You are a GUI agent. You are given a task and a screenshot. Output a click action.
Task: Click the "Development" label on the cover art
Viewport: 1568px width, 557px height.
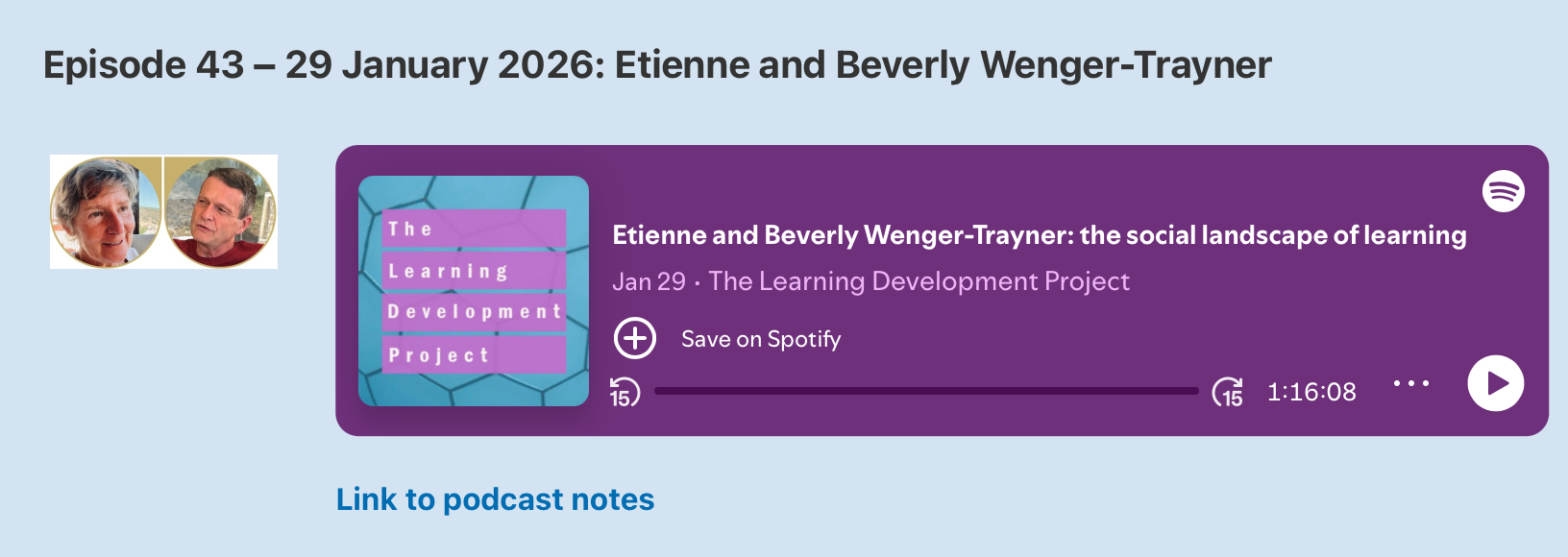pyautogui.click(x=474, y=312)
